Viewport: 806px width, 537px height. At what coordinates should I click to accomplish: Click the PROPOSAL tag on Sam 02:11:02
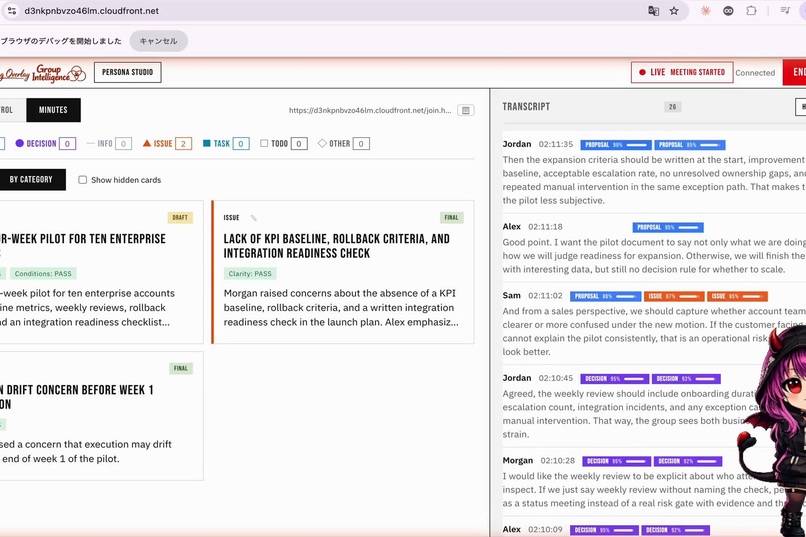pyautogui.click(x=605, y=297)
